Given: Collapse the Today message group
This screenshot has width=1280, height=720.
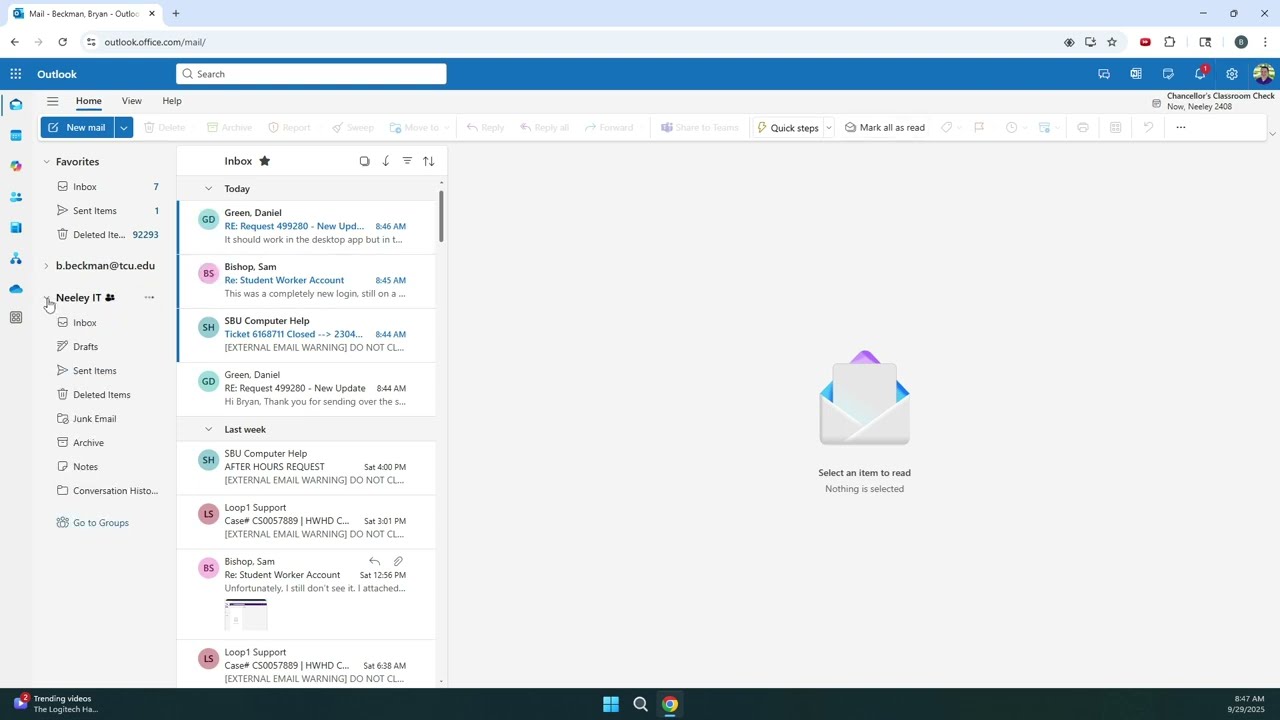Looking at the screenshot, I should (x=208, y=189).
